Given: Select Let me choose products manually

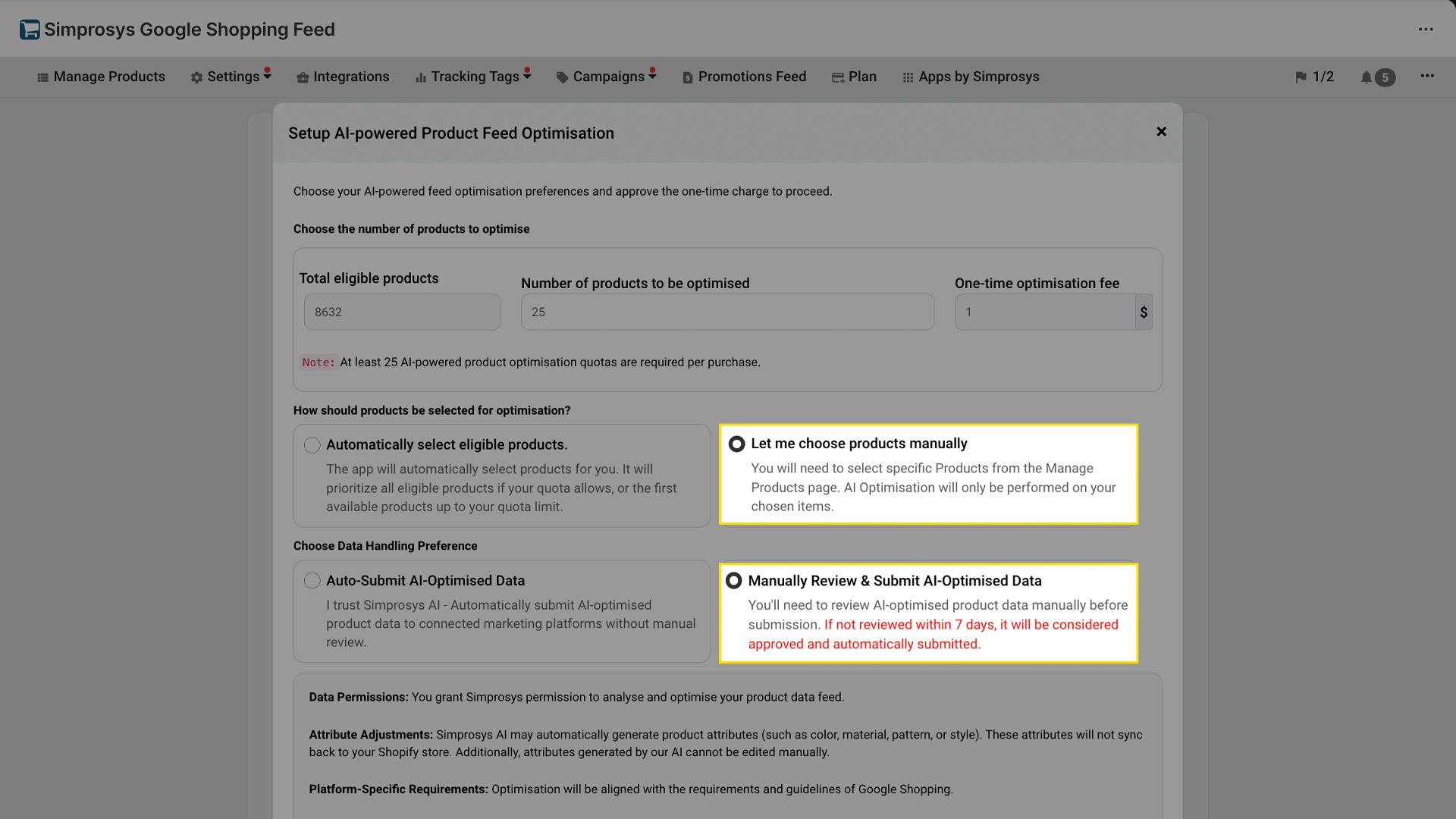Looking at the screenshot, I should [735, 444].
